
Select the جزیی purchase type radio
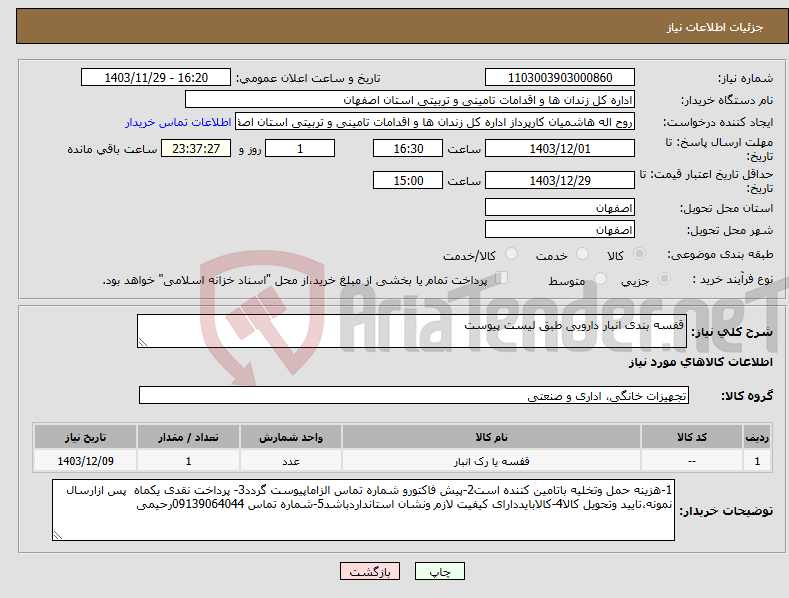coord(664,278)
